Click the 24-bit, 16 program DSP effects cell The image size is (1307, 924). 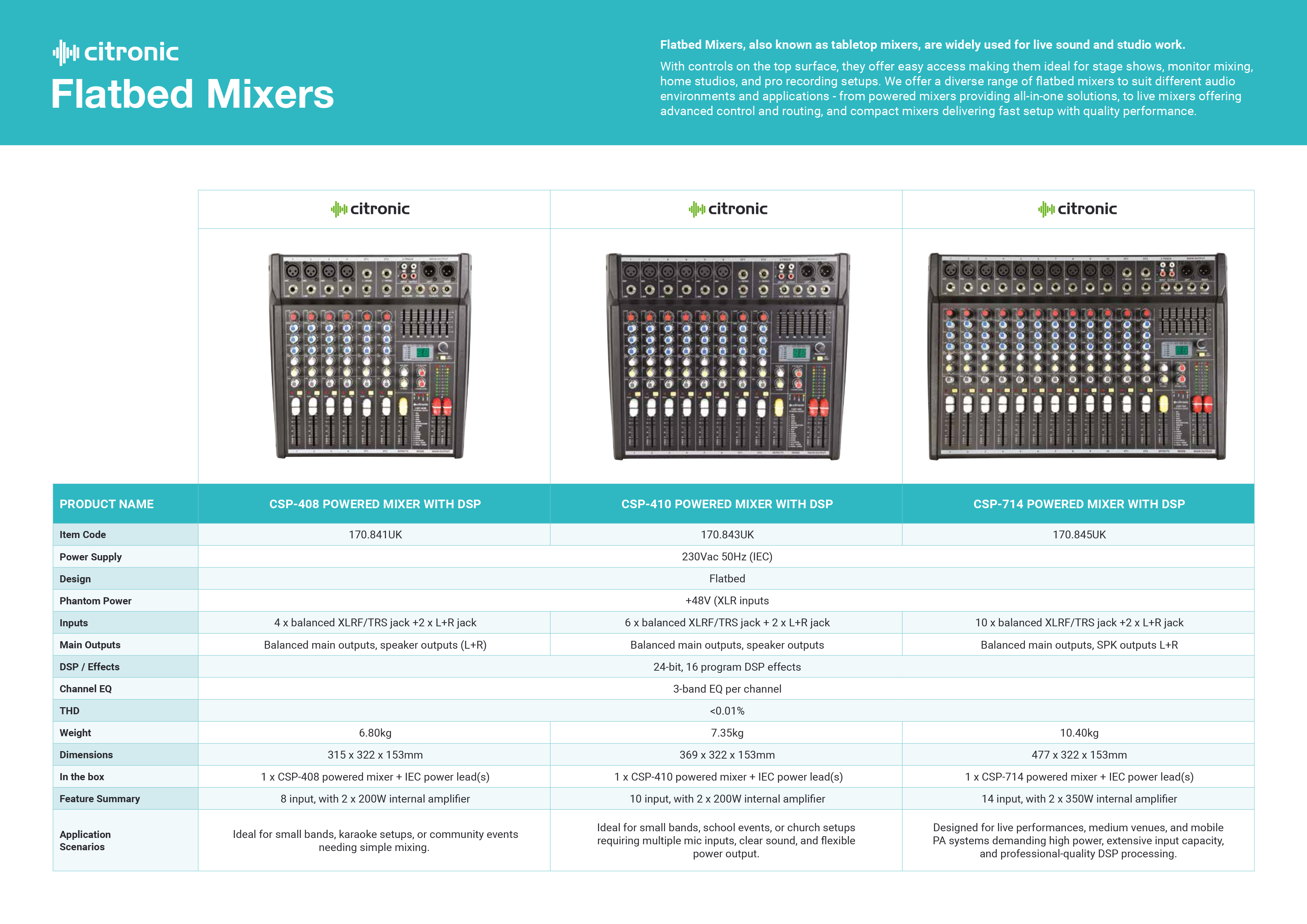pos(727,667)
